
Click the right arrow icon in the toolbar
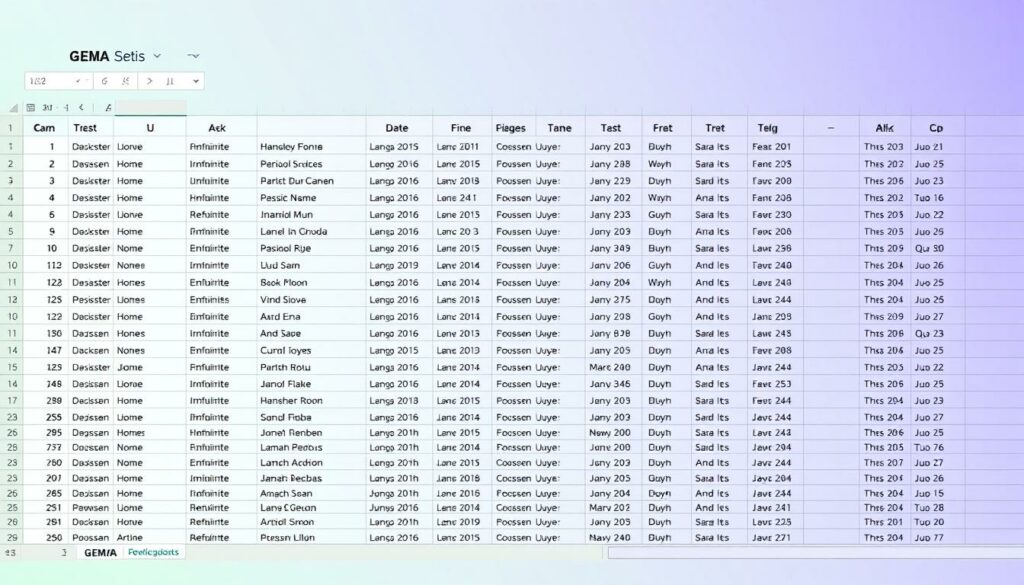pos(150,81)
